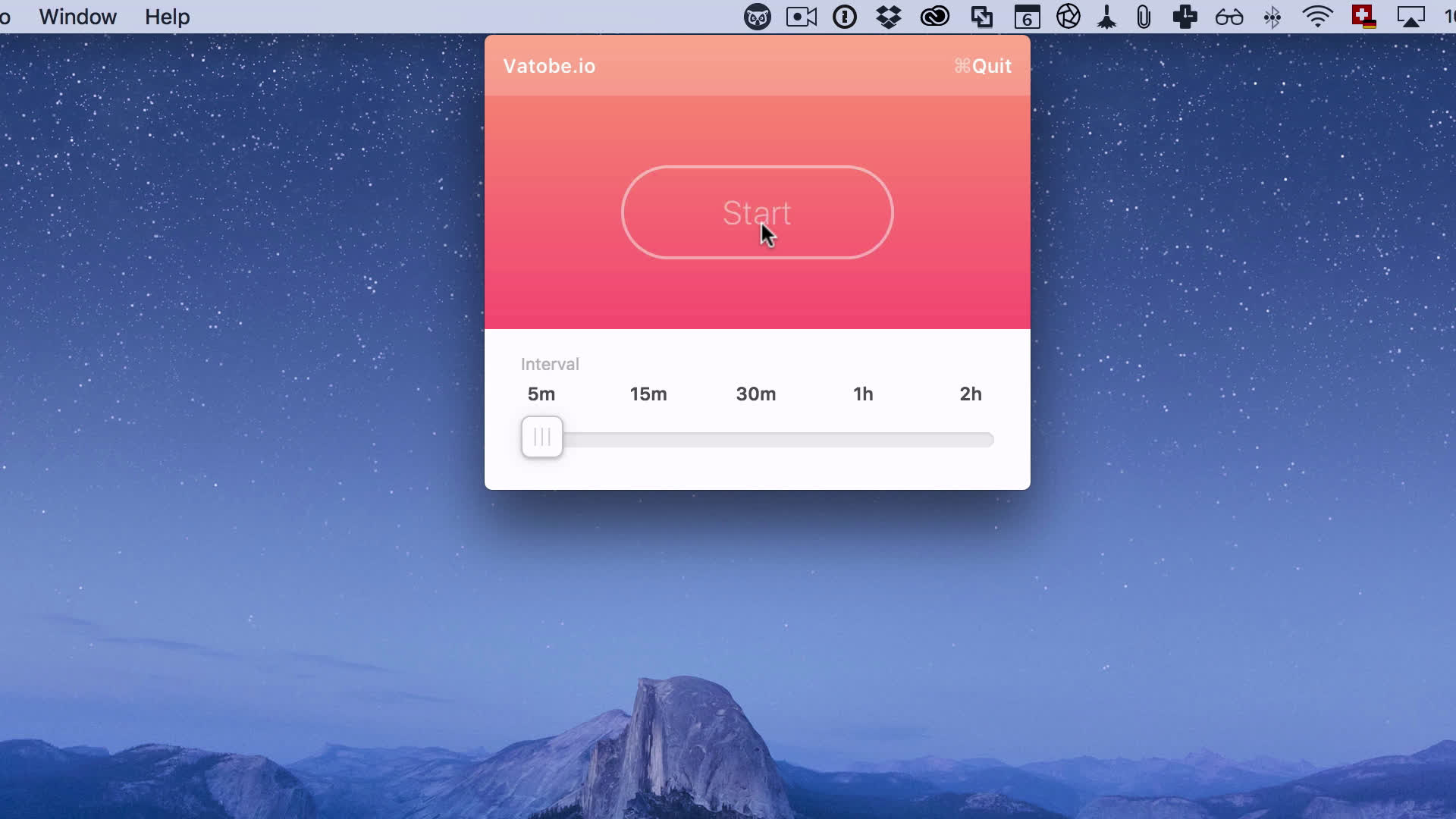Viewport: 1456px width, 819px height.
Task: Open 1Password from the menu bar
Action: [x=844, y=17]
